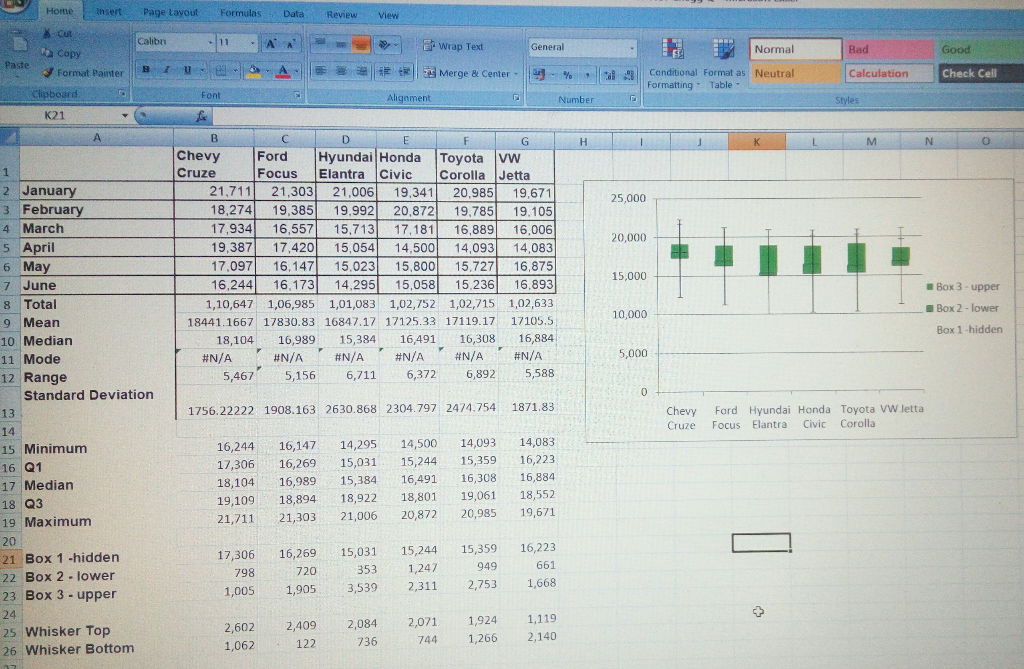Screen dimensions: 1024x669
Task: Open the General number format dropdown
Action: click(632, 48)
